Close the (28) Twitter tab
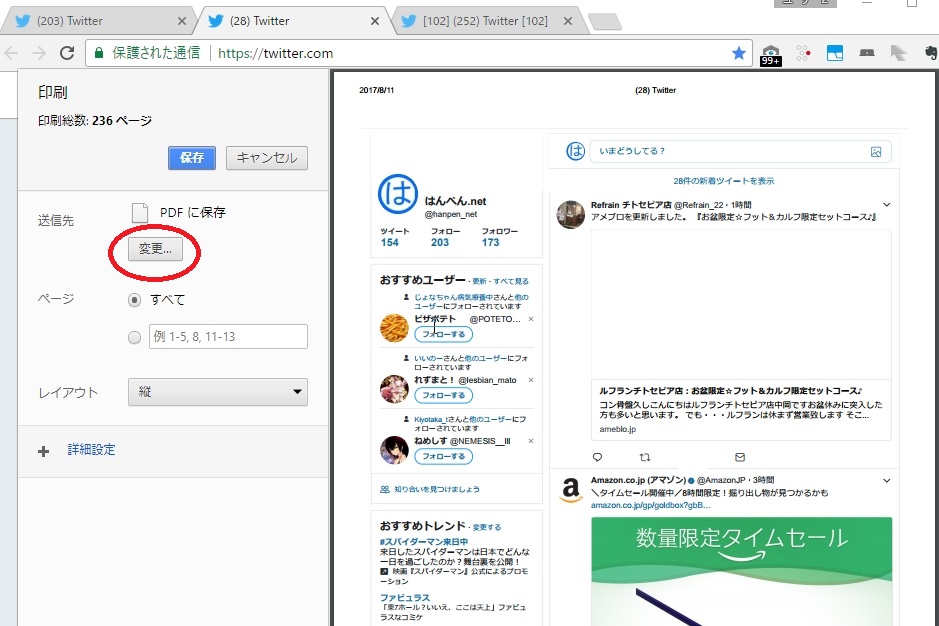This screenshot has width=939, height=626. tap(375, 22)
